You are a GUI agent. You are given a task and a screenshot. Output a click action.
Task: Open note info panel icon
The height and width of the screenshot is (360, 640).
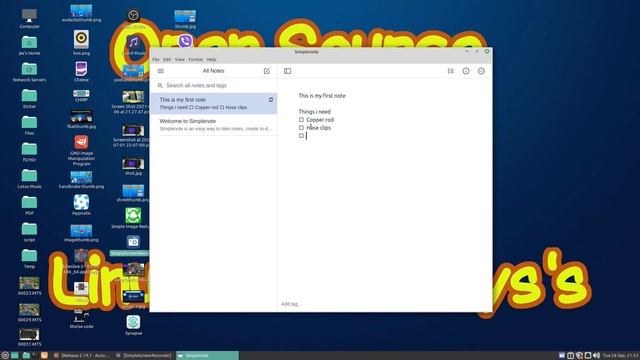tap(466, 71)
